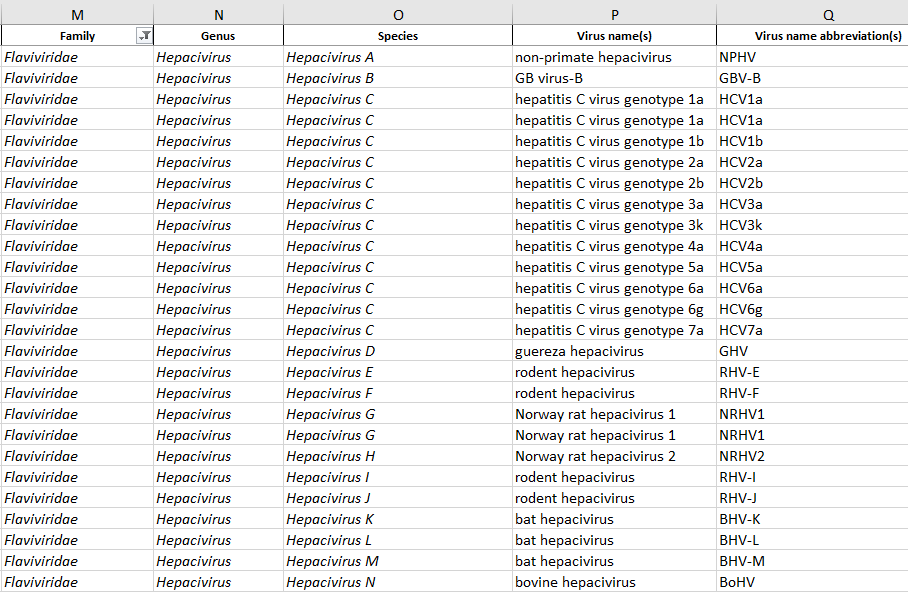Select the RHV-E abbreviation cell
This screenshot has width=908, height=592.
(x=812, y=372)
